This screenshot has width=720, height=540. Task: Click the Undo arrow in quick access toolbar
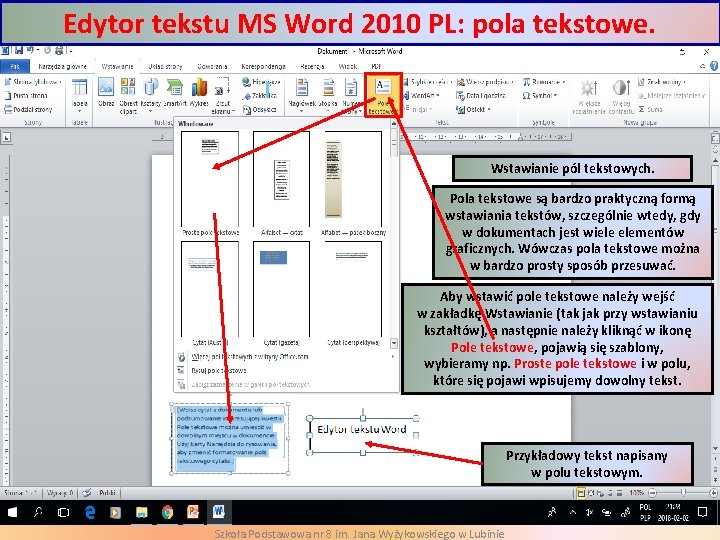tap(30, 50)
